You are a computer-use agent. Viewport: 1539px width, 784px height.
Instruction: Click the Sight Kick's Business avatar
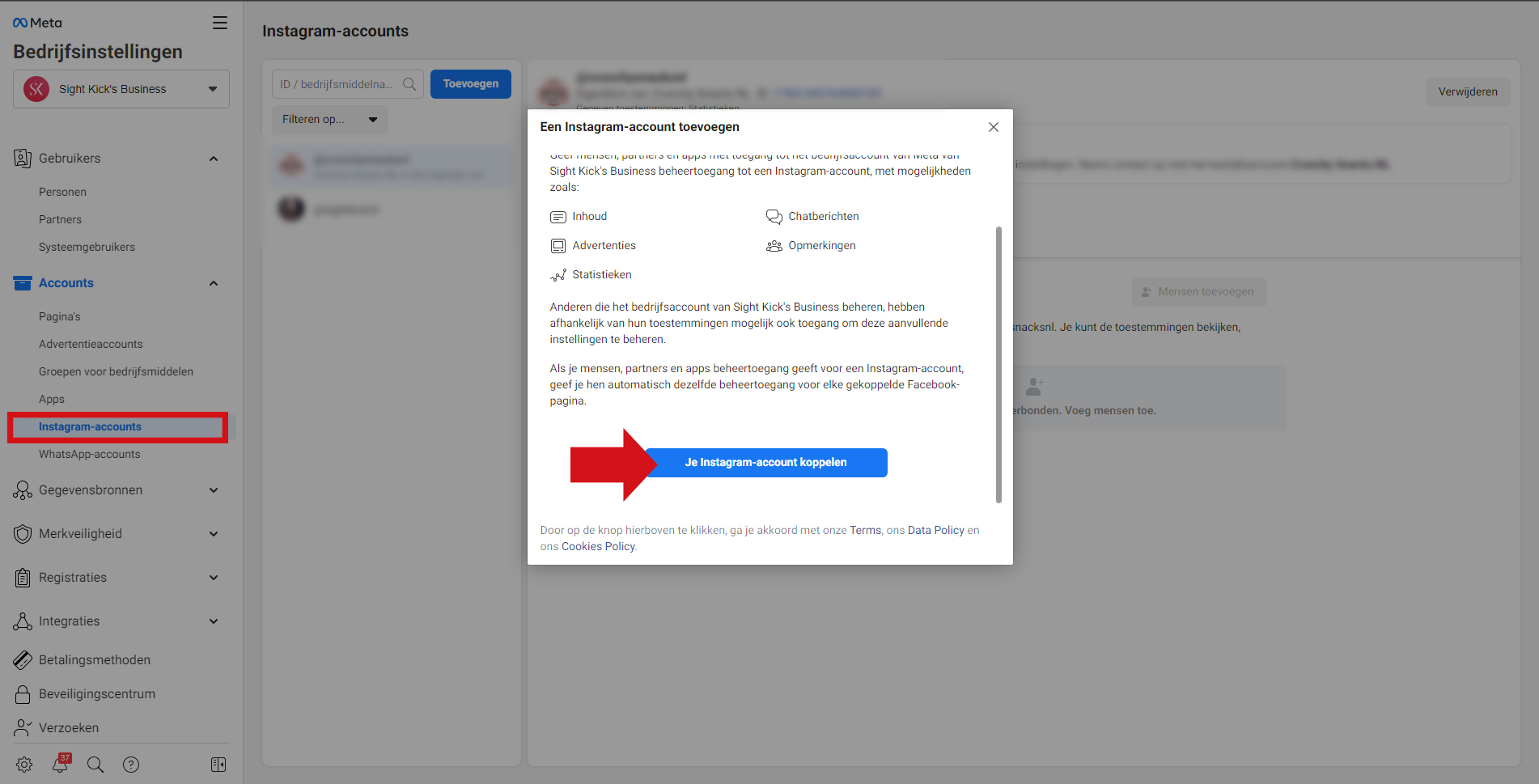(36, 89)
